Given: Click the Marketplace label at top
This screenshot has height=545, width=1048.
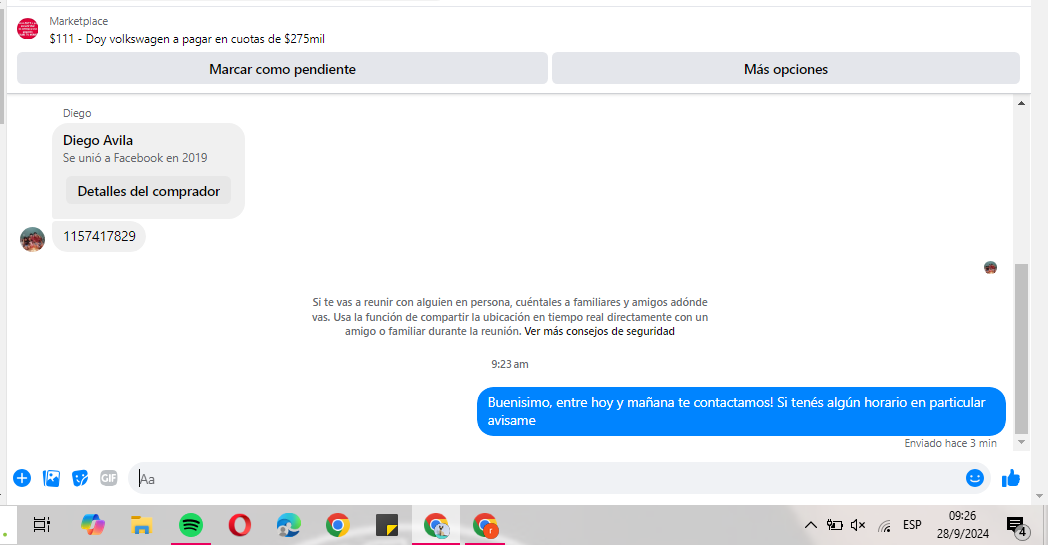Looking at the screenshot, I should coord(79,21).
